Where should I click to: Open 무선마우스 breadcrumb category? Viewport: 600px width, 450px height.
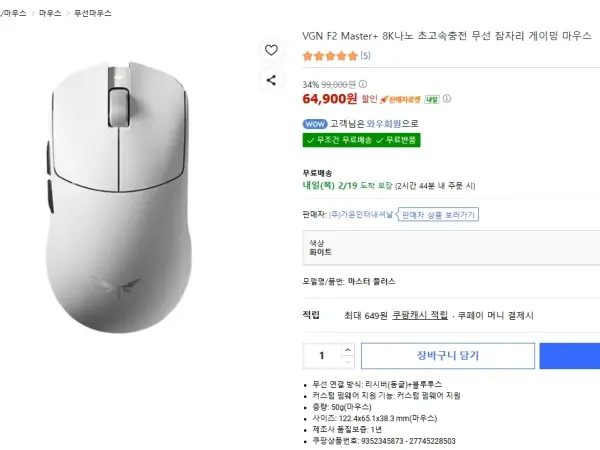[93, 14]
